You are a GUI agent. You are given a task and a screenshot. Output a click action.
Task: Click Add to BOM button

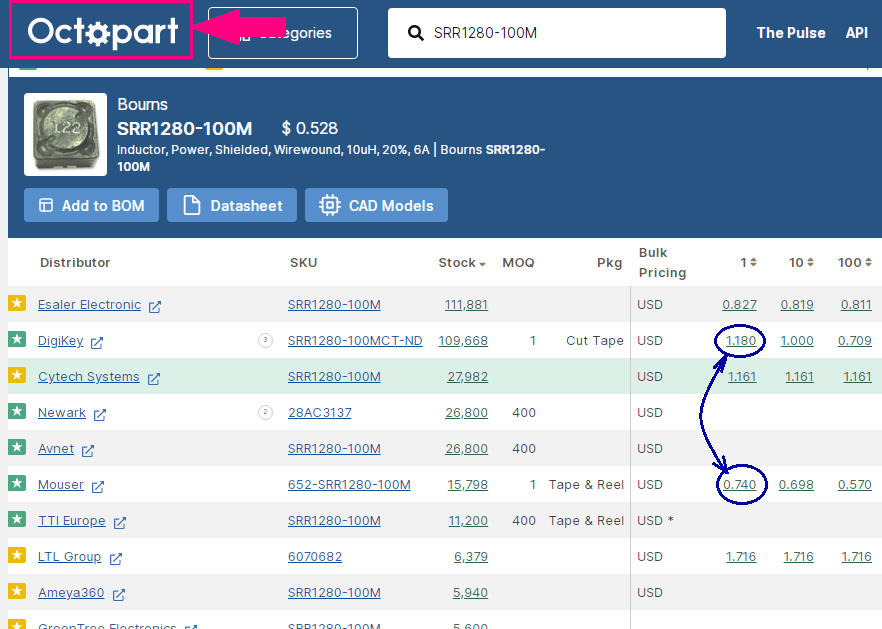(x=91, y=205)
